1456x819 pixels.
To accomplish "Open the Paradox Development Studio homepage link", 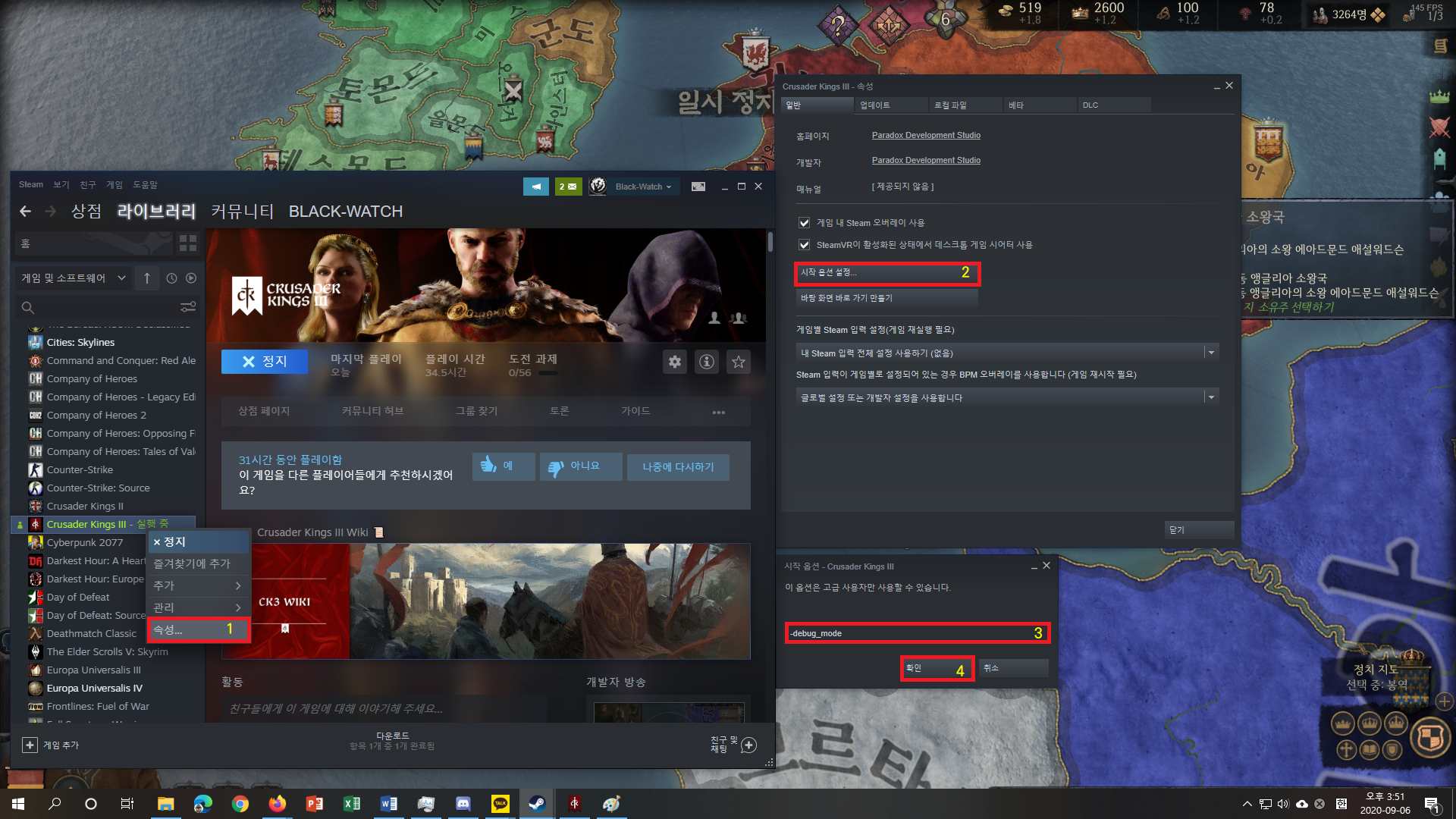I will (x=926, y=135).
